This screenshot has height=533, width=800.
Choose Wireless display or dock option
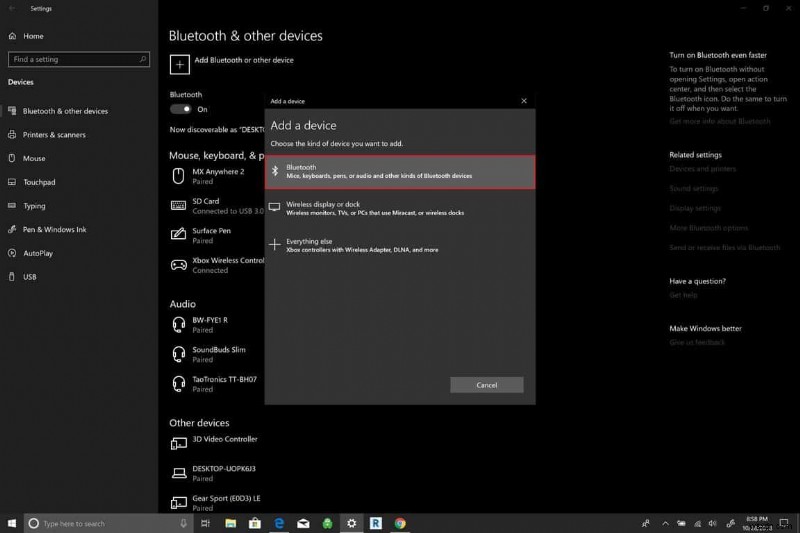(x=399, y=208)
